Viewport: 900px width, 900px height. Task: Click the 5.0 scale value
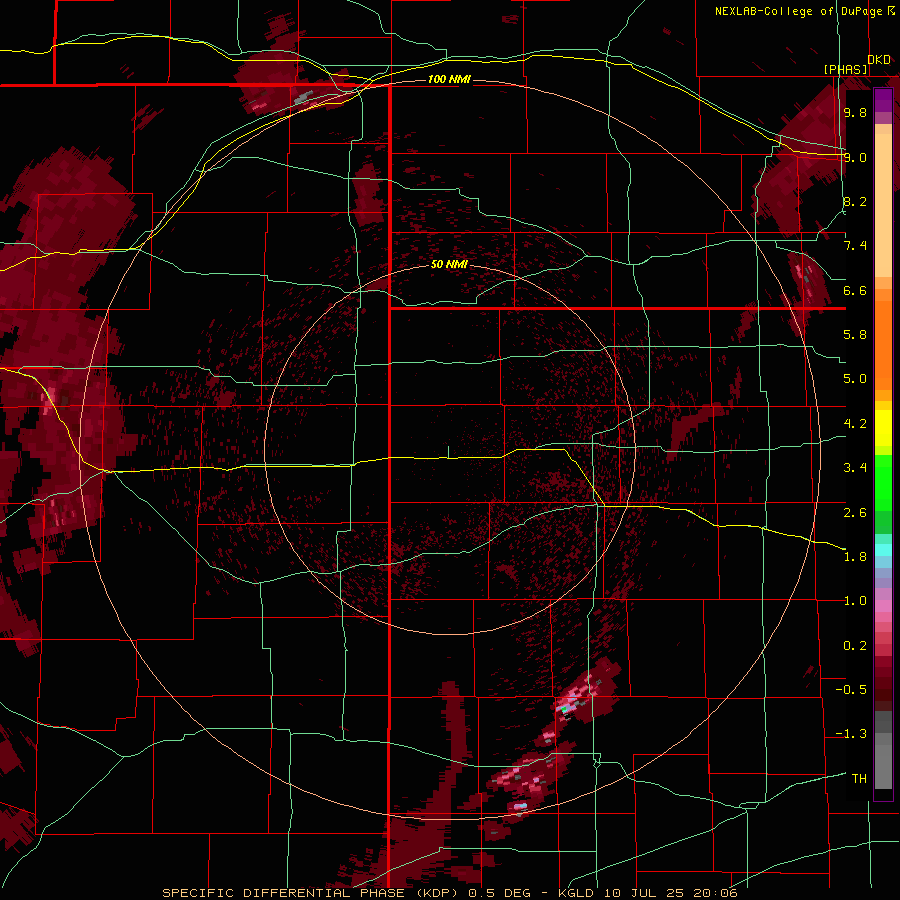click(x=855, y=379)
